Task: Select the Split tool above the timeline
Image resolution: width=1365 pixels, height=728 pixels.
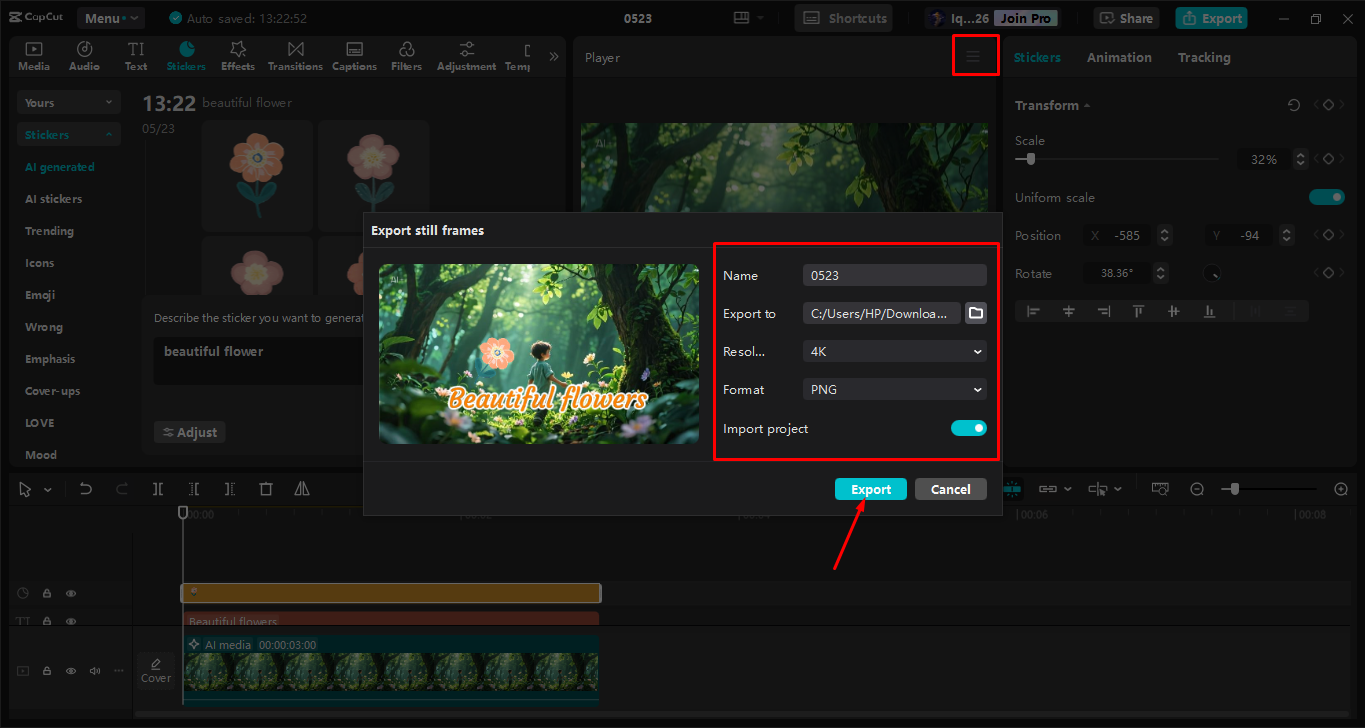Action: pyautogui.click(x=157, y=488)
